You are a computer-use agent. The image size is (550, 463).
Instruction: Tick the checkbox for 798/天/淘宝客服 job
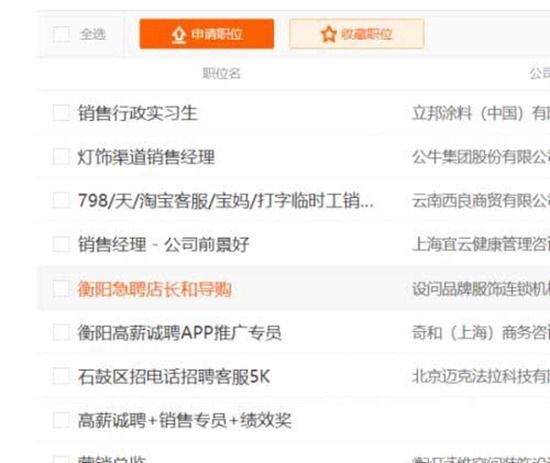point(61,200)
